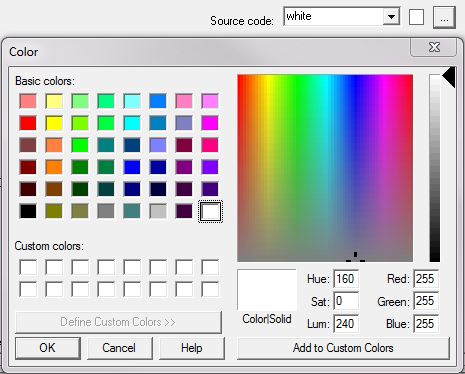
Task: Click the ellipsis button beside Source code
Action: tap(444, 17)
